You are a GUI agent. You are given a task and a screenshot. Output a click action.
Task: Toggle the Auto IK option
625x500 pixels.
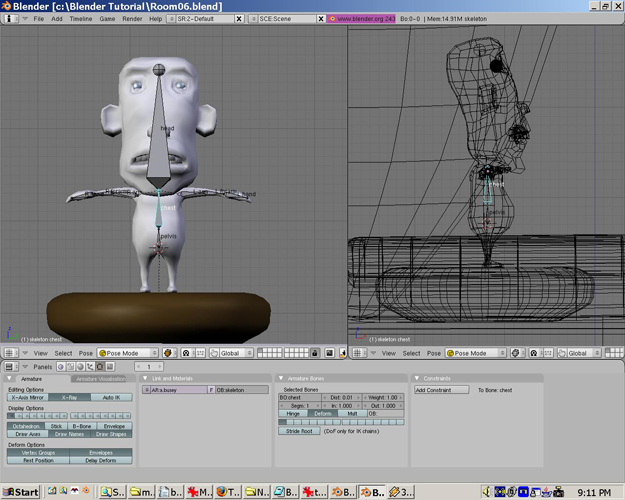[x=111, y=397]
